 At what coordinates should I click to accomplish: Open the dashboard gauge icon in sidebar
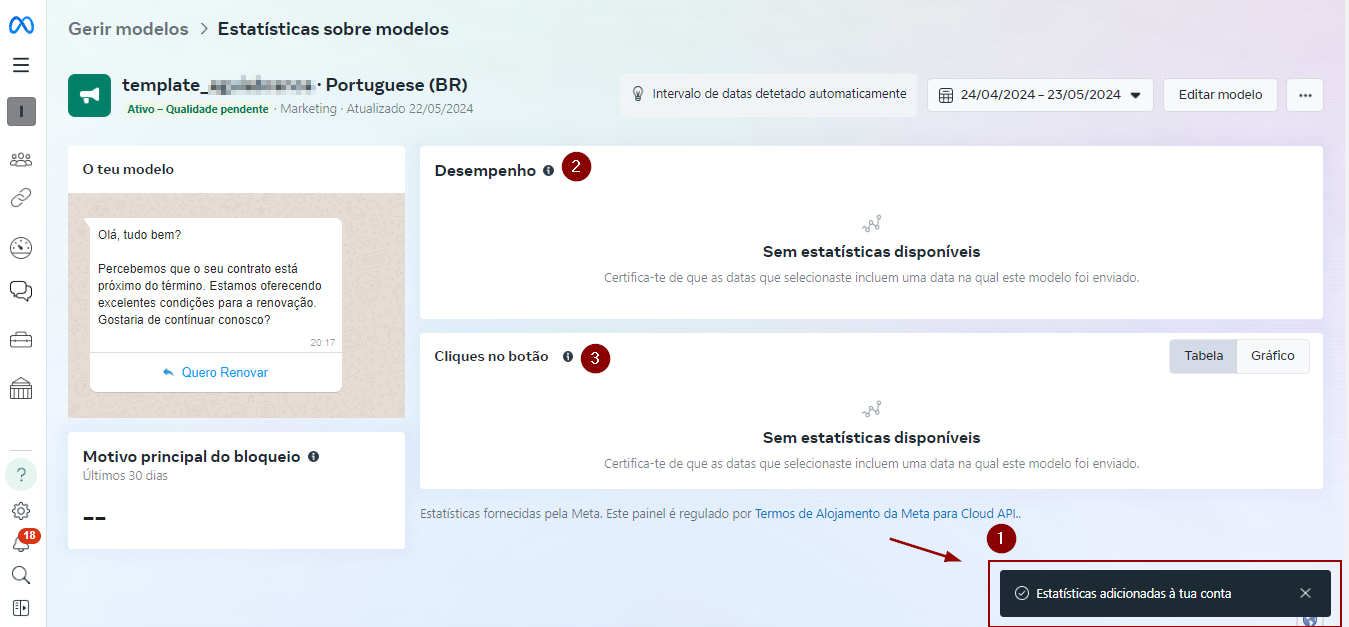click(x=21, y=248)
